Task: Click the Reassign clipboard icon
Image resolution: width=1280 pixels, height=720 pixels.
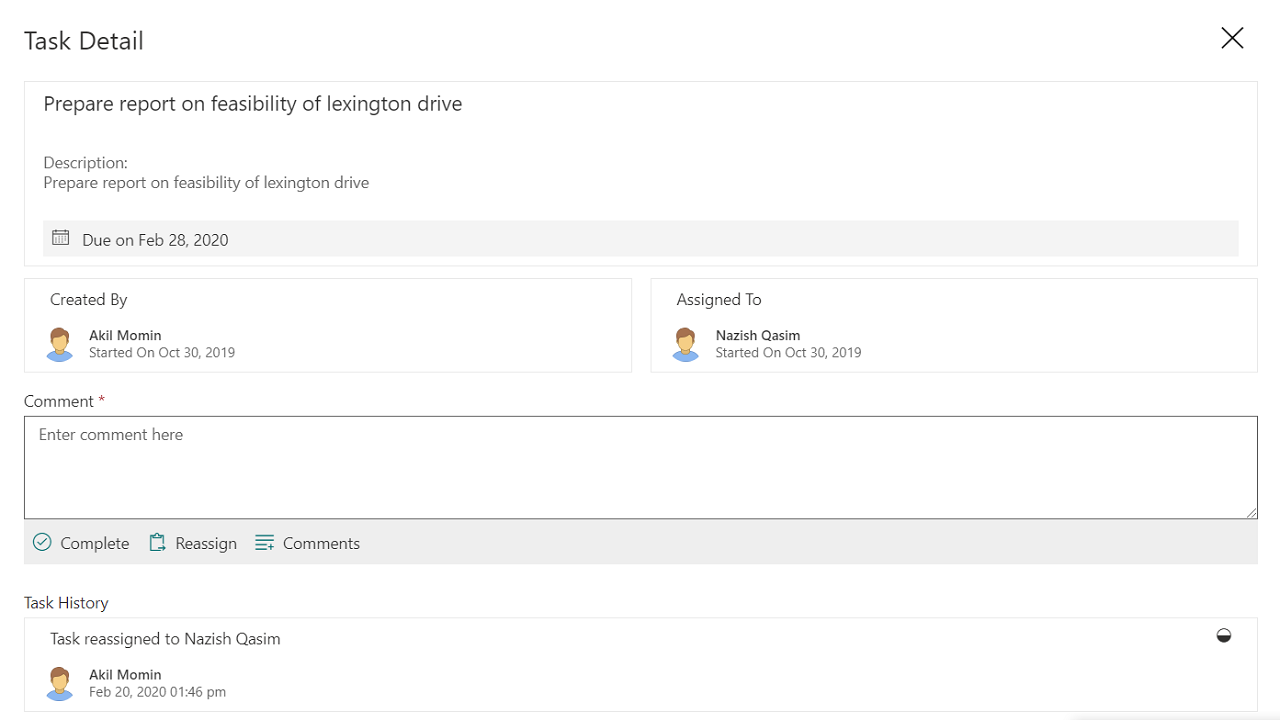Action: [x=157, y=542]
